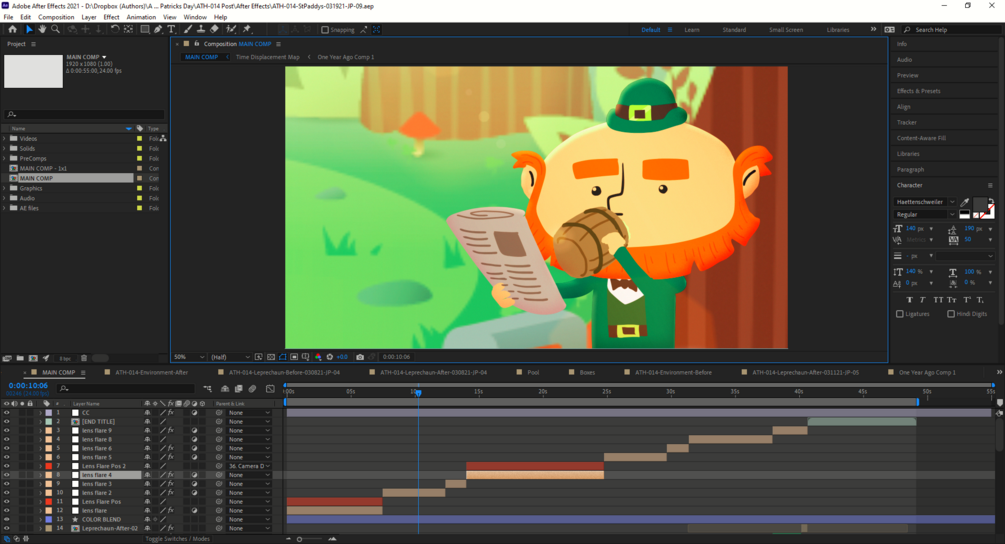Hide the Lens Flare Pos 2 layer
This screenshot has height=544, width=1005.
click(x=6, y=466)
